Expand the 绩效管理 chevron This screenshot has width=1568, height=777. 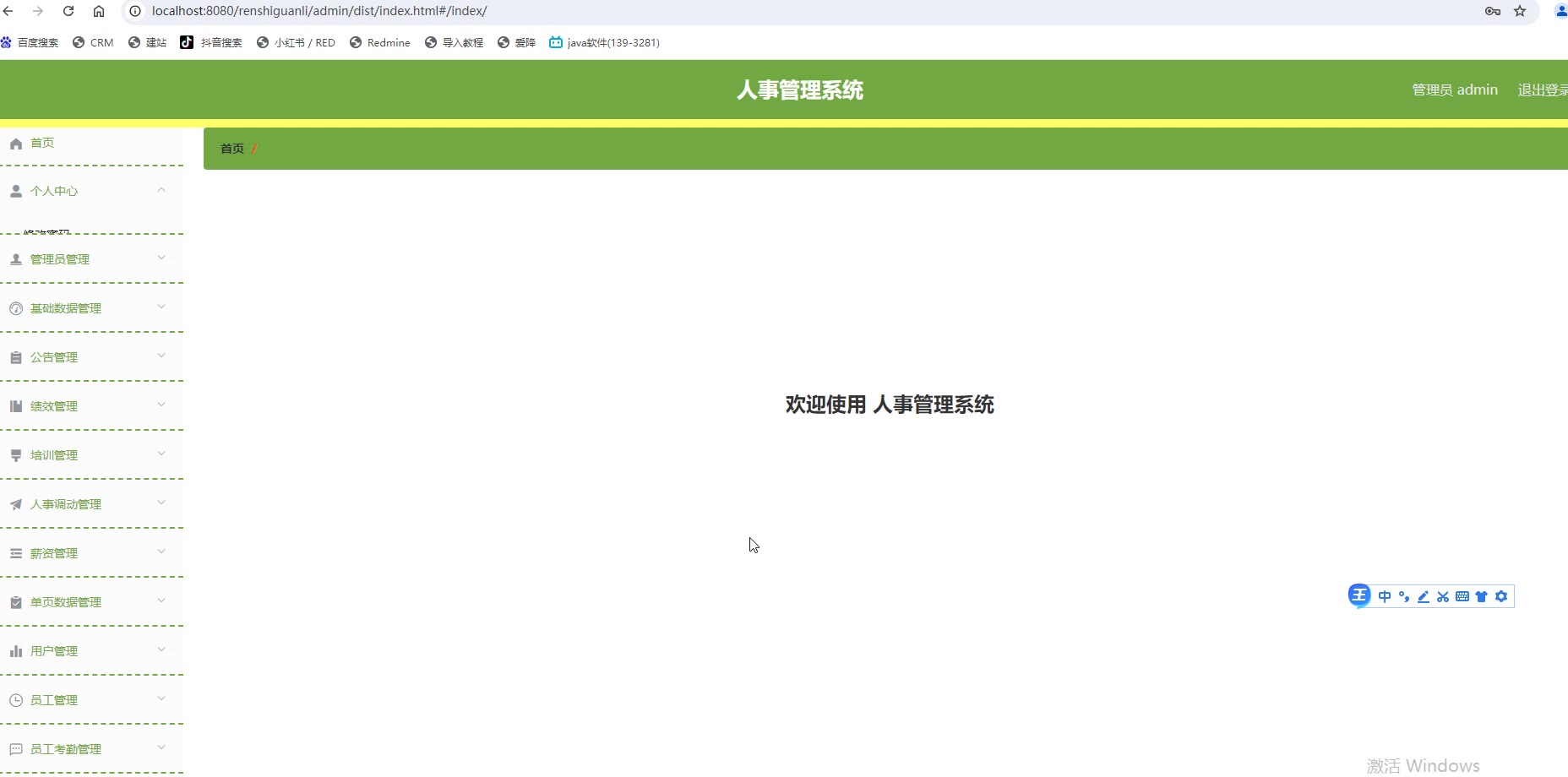(161, 405)
